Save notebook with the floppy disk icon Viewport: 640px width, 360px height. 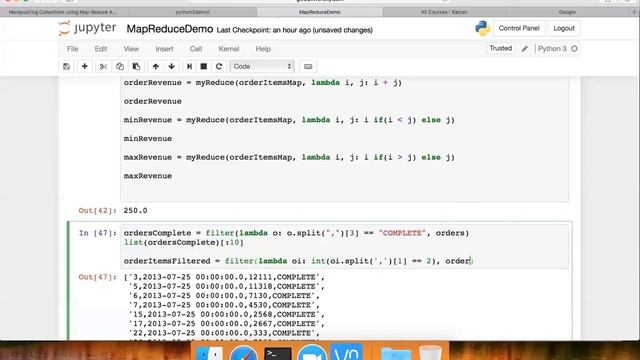click(67, 67)
